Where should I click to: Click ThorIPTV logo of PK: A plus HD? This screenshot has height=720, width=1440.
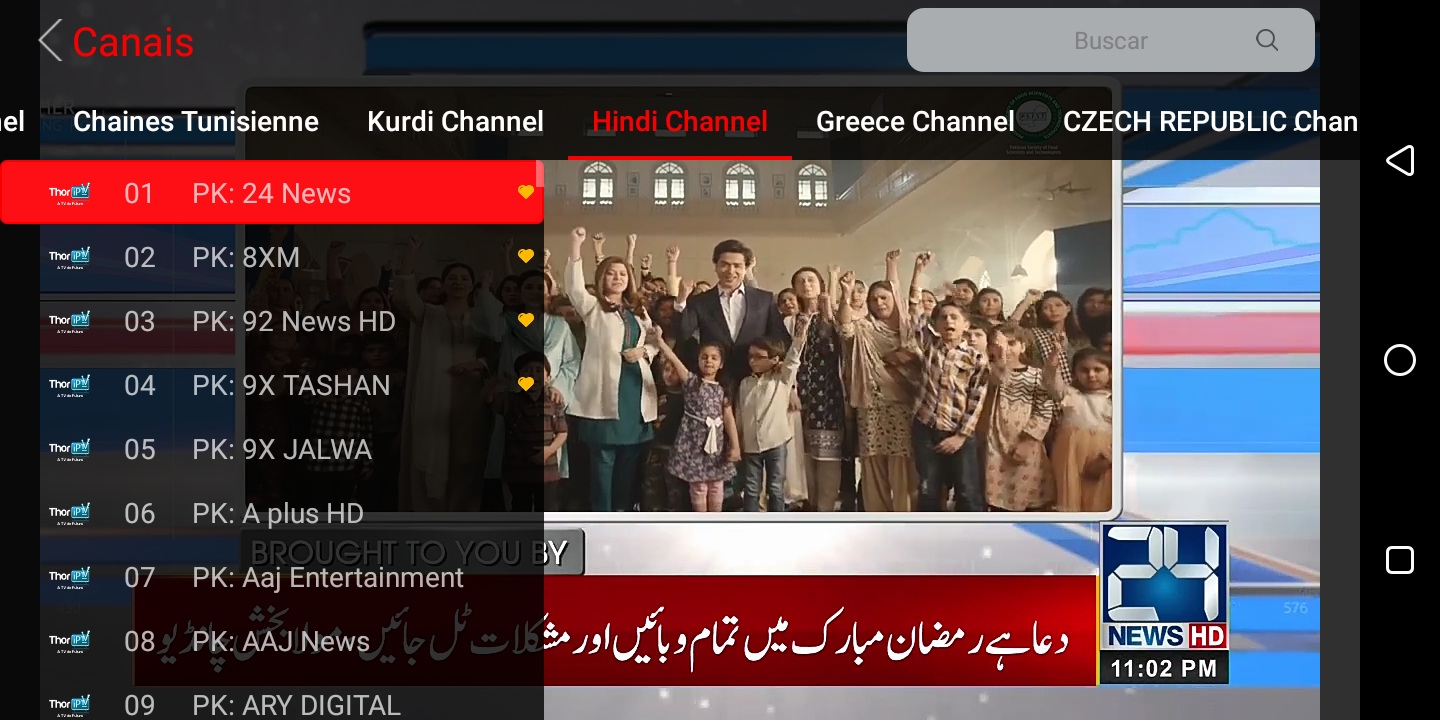[70, 513]
